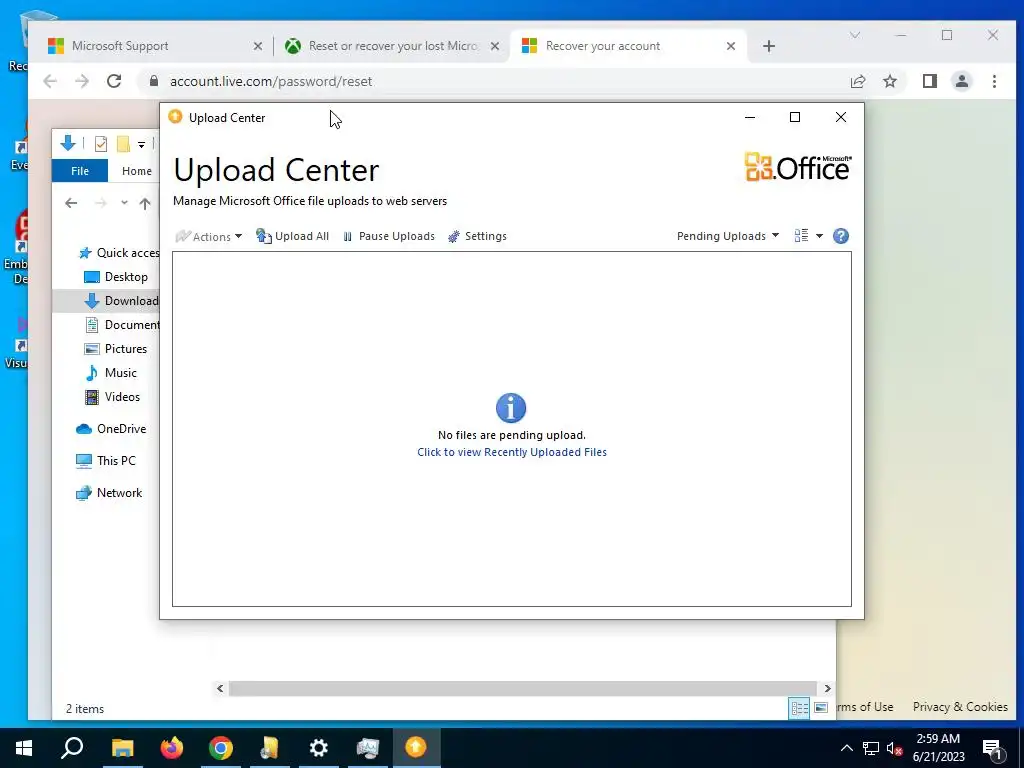Expand recent locations dropdown in File Explorer
Viewport: 1024px width, 768px height.
pyautogui.click(x=124, y=203)
